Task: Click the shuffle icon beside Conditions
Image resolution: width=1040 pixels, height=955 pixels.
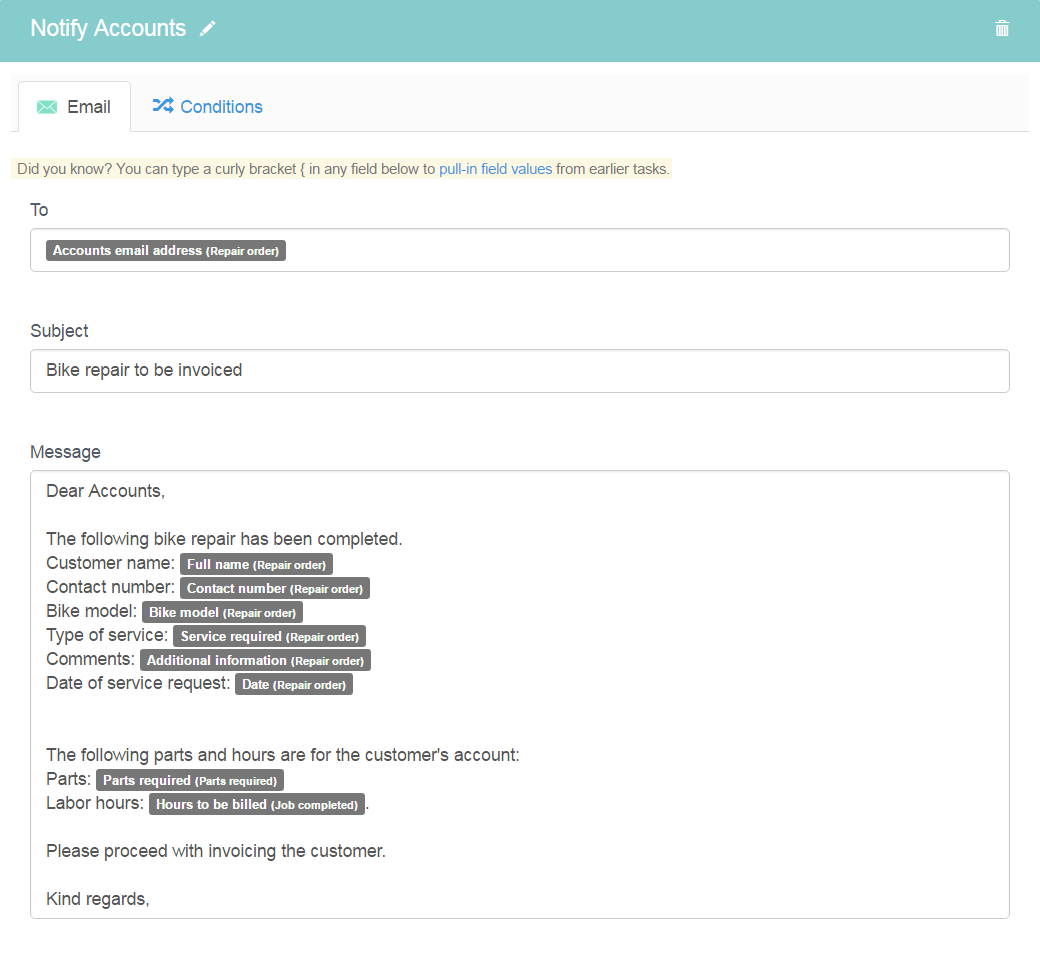Action: 162,105
